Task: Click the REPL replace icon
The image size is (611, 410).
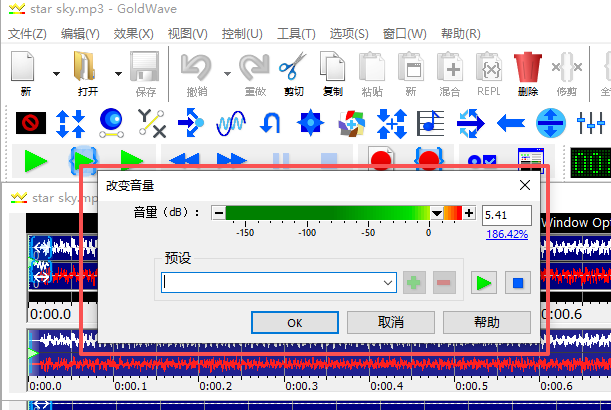Action: click(489, 67)
